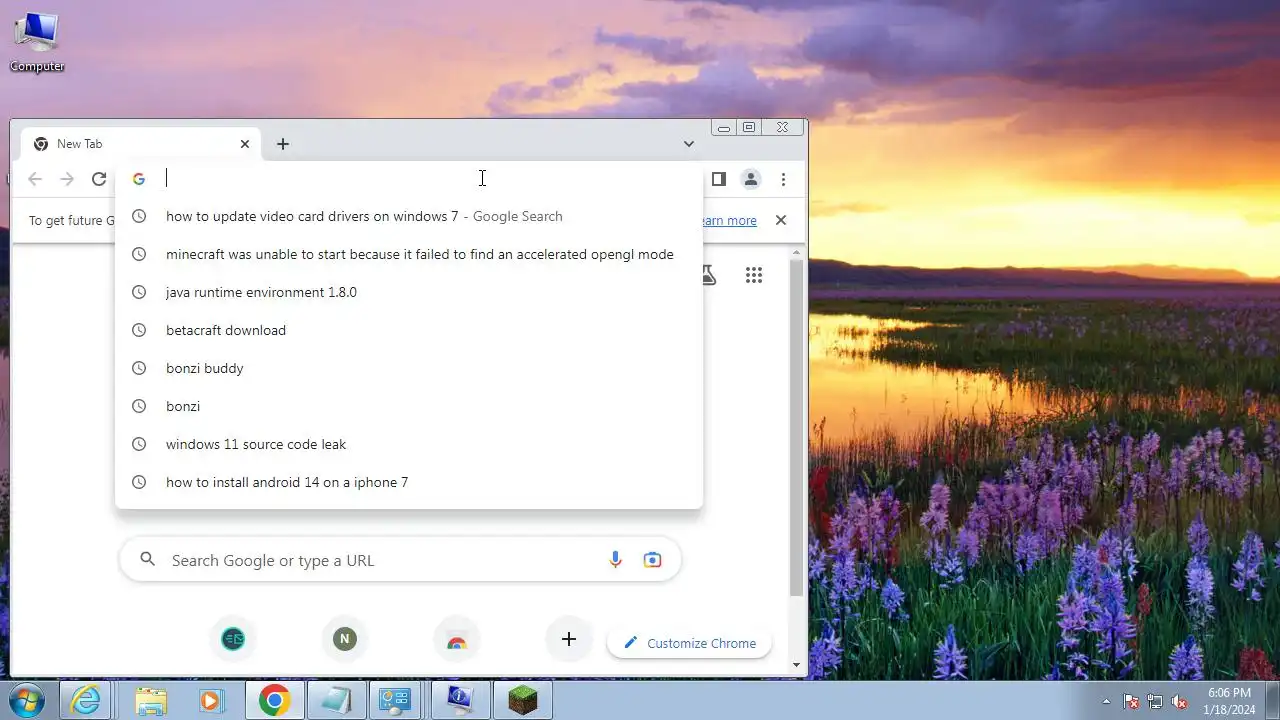Switch to Minecraft in the taskbar
Screen dimensions: 1280x720
pos(523,700)
